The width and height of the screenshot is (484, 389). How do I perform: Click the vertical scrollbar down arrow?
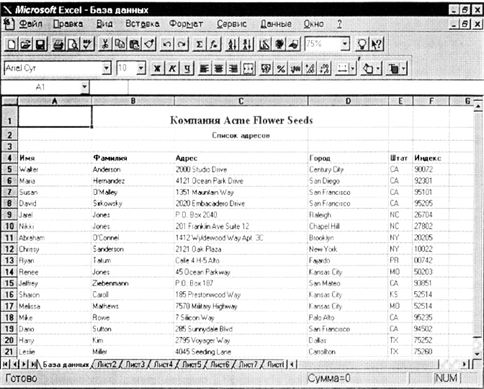pyautogui.click(x=478, y=353)
